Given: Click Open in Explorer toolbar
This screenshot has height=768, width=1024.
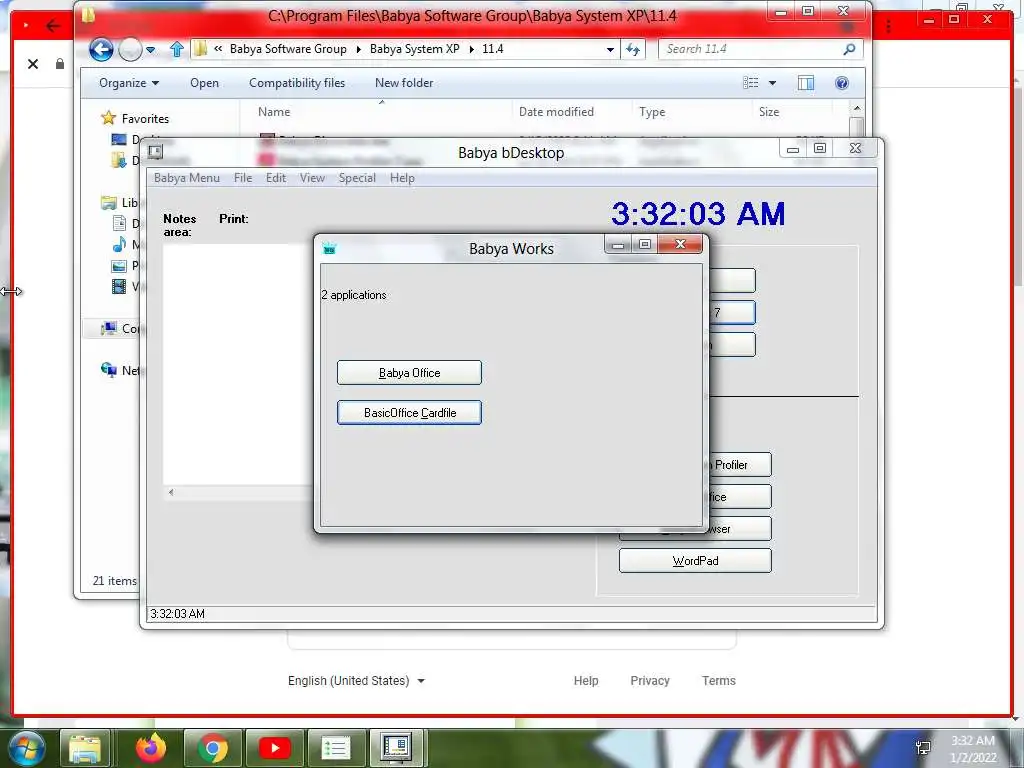Looking at the screenshot, I should 204,83.
